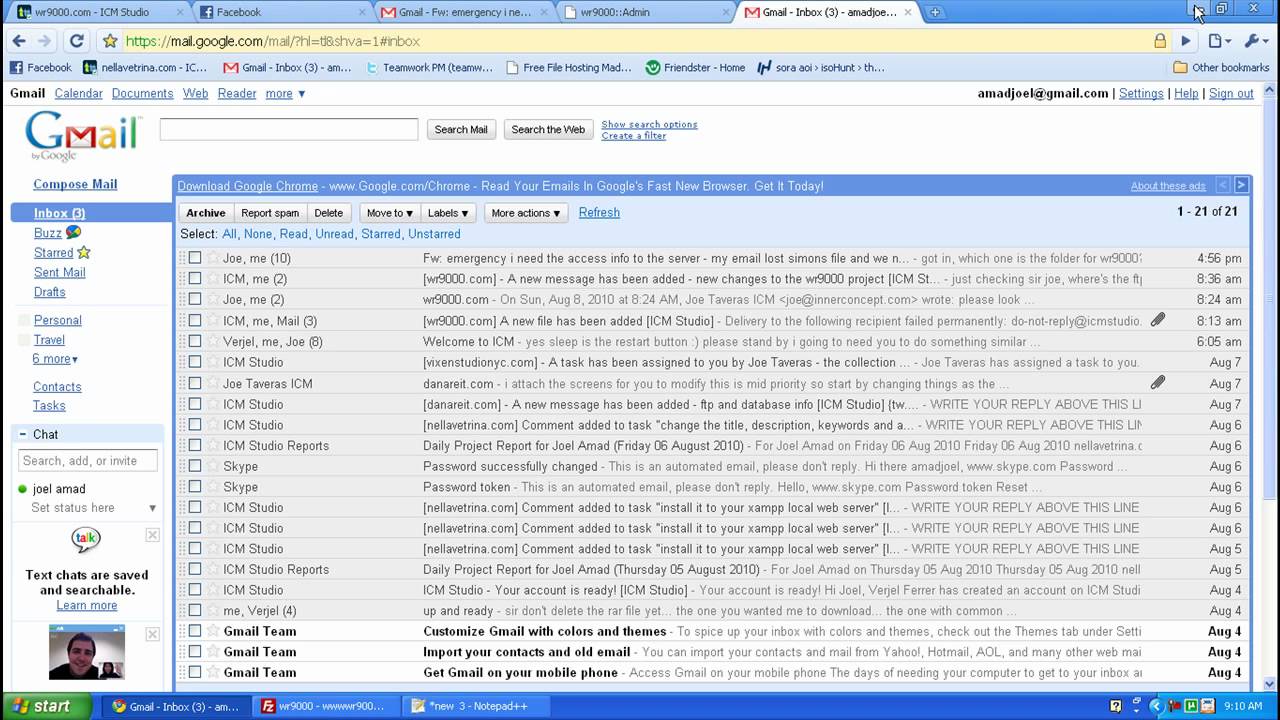Select Unread messages filter link
The height and width of the screenshot is (720, 1280).
click(334, 234)
